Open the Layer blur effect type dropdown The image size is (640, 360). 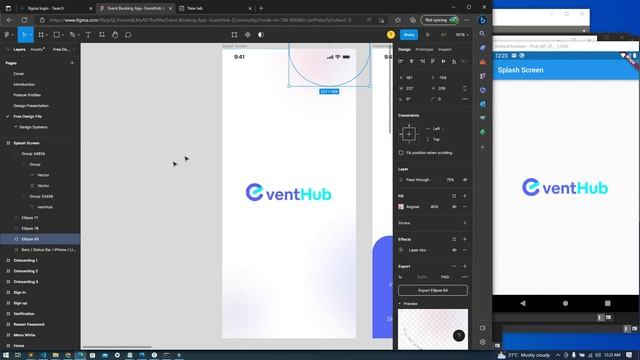point(419,250)
